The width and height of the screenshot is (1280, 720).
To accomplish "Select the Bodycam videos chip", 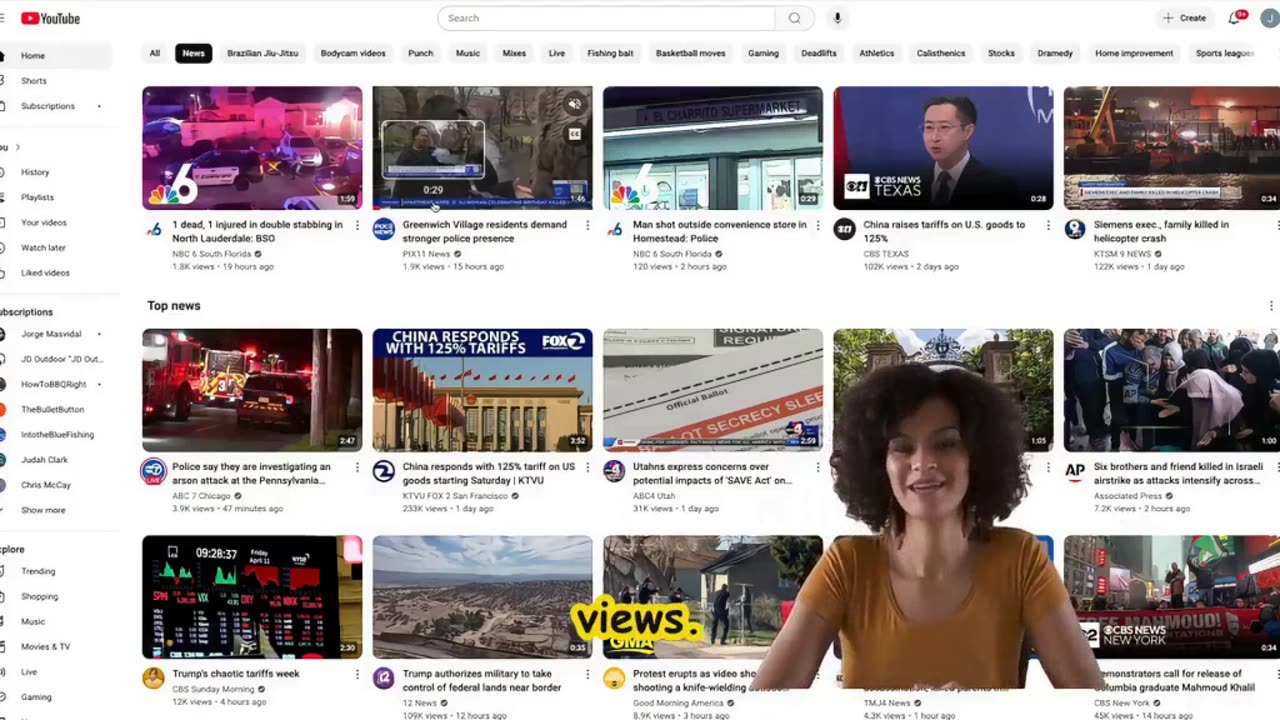I will (x=353, y=53).
